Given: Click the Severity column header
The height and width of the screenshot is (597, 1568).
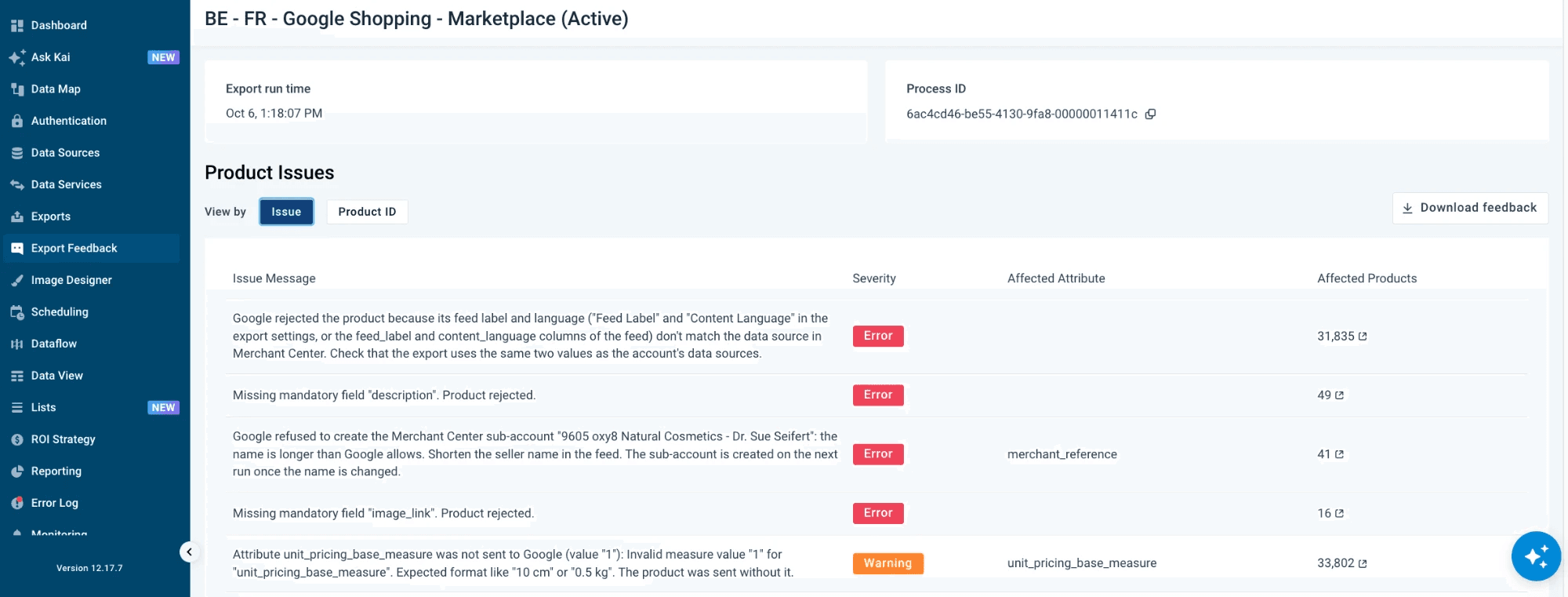Looking at the screenshot, I should [x=874, y=278].
